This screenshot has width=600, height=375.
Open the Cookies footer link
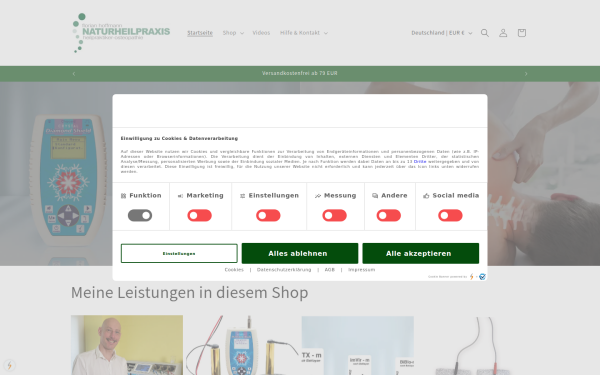point(234,270)
